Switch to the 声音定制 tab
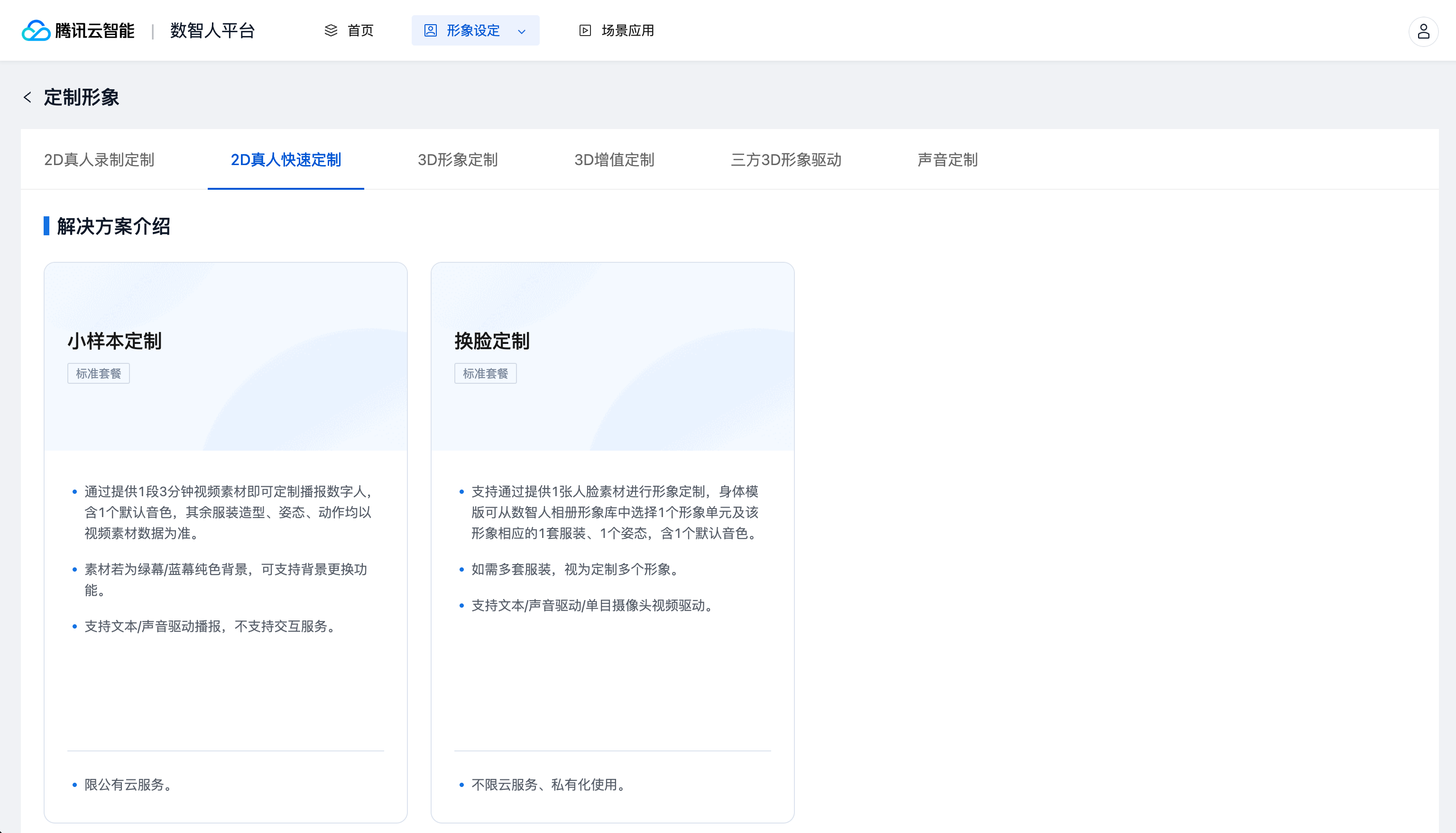1456x833 pixels. coord(947,159)
